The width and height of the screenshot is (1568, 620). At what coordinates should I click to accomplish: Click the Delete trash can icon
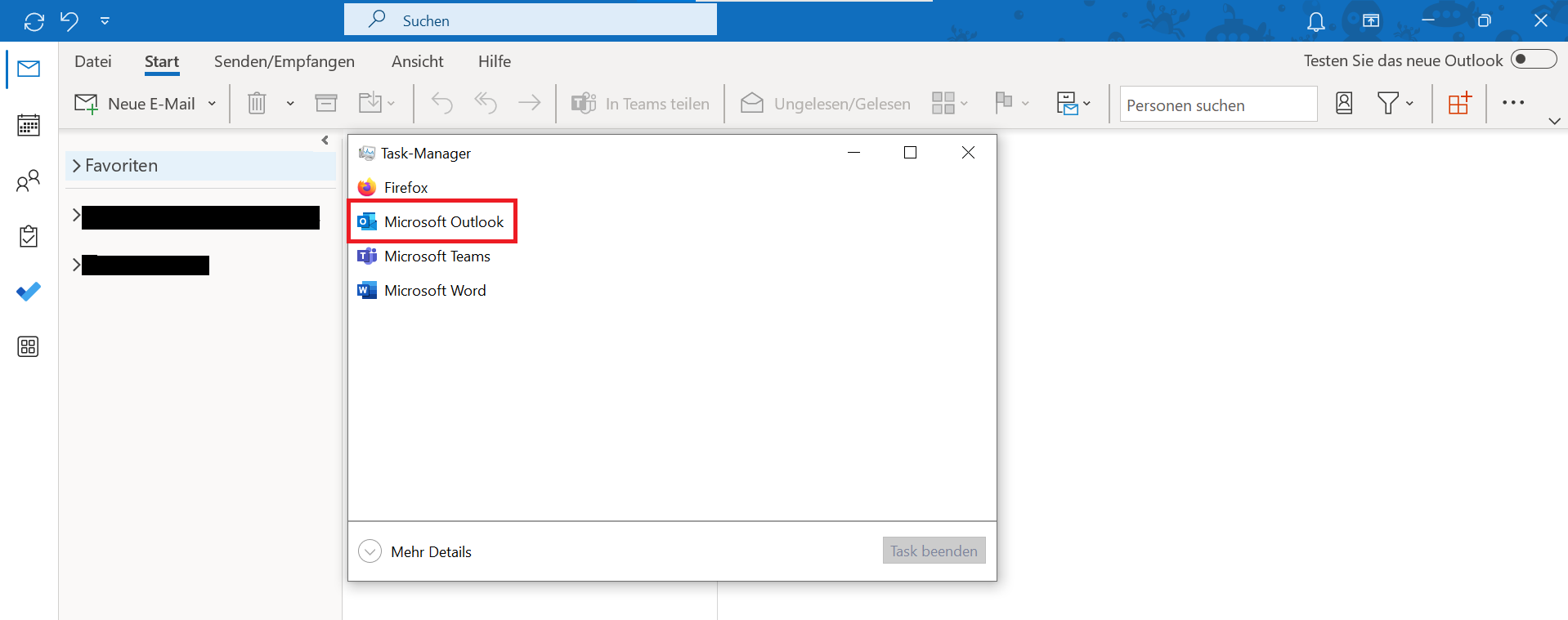coord(257,103)
